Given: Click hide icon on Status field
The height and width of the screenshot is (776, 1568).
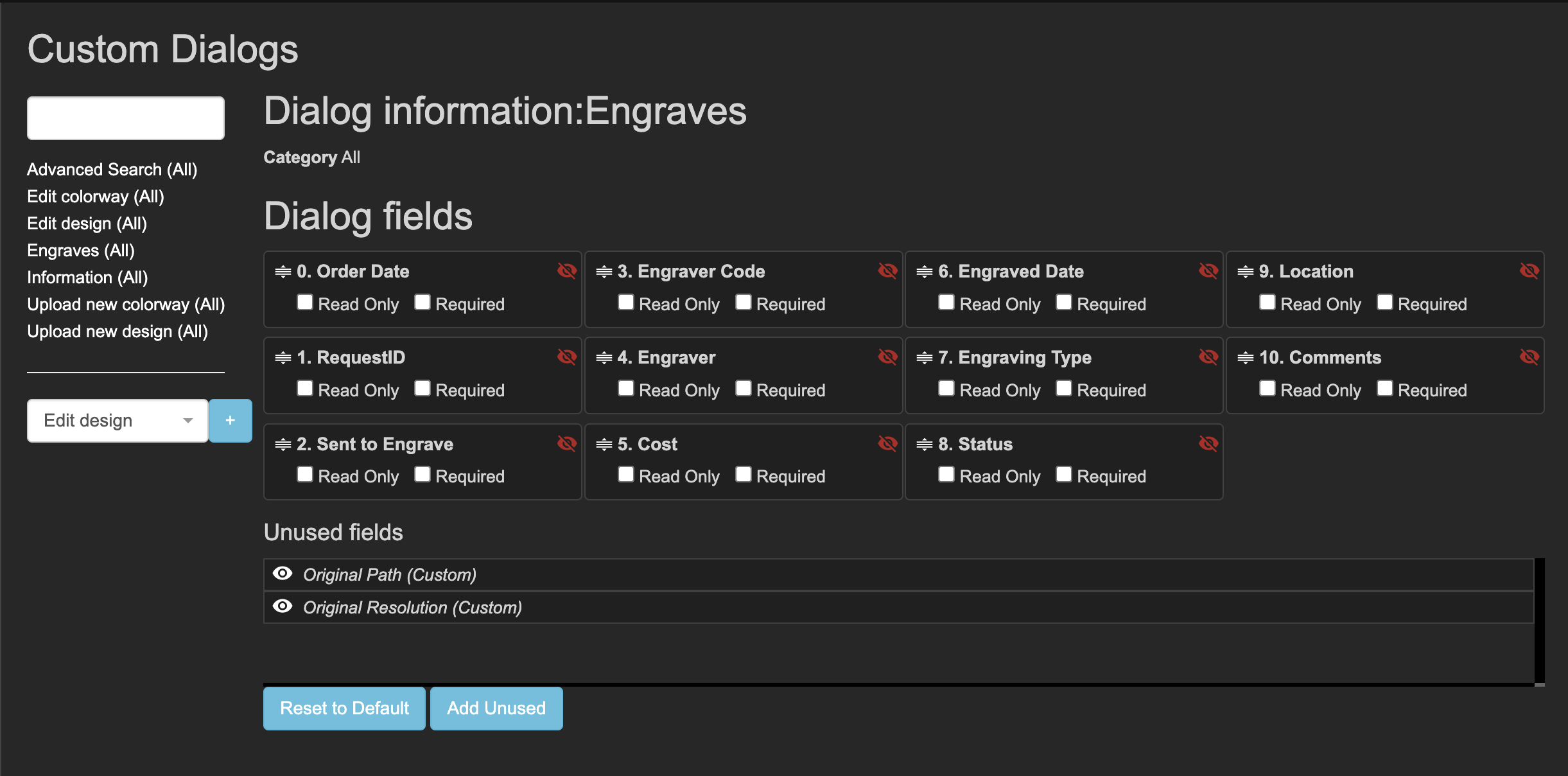Looking at the screenshot, I should [x=1208, y=443].
